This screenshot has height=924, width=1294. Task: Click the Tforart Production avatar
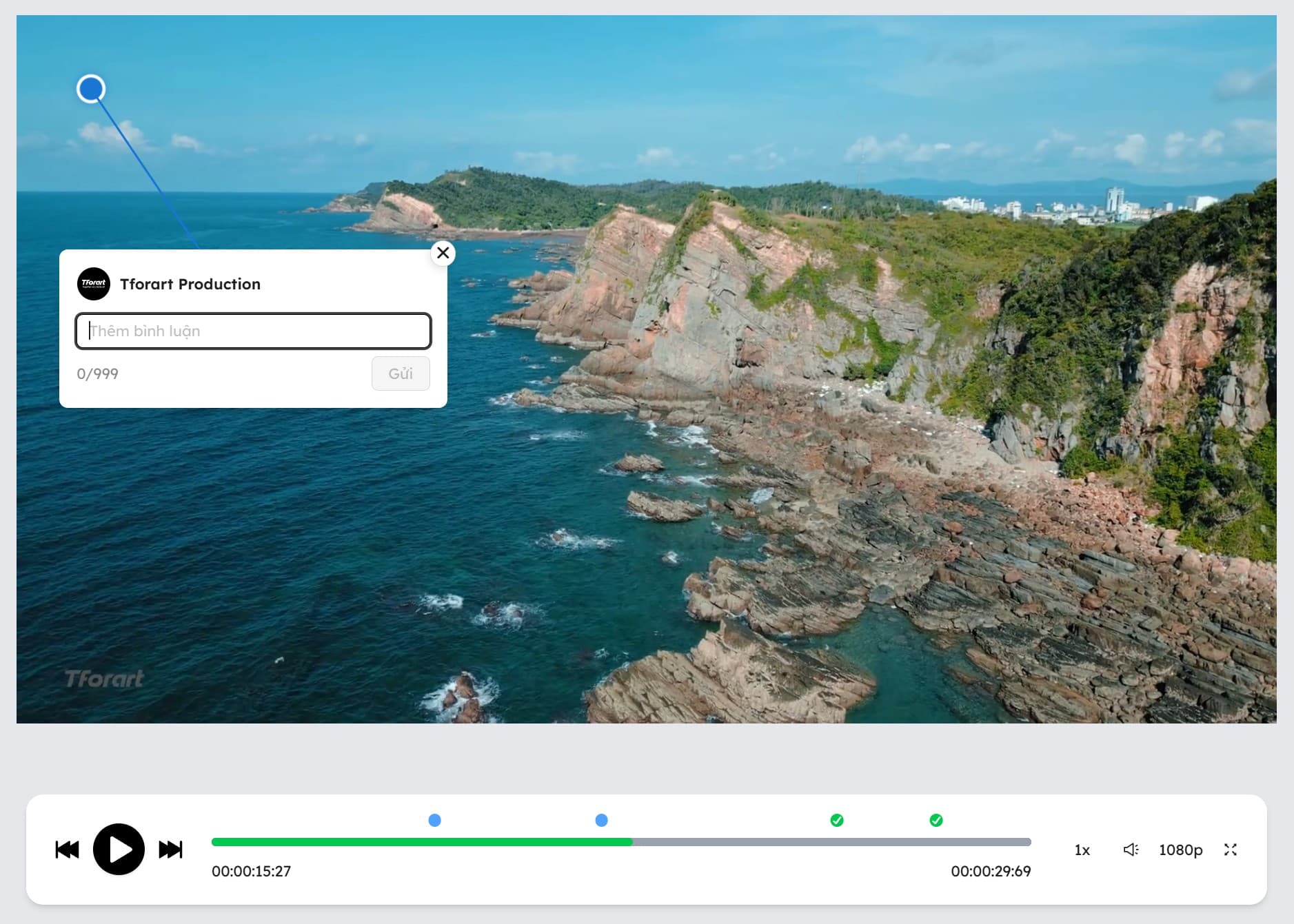94,284
